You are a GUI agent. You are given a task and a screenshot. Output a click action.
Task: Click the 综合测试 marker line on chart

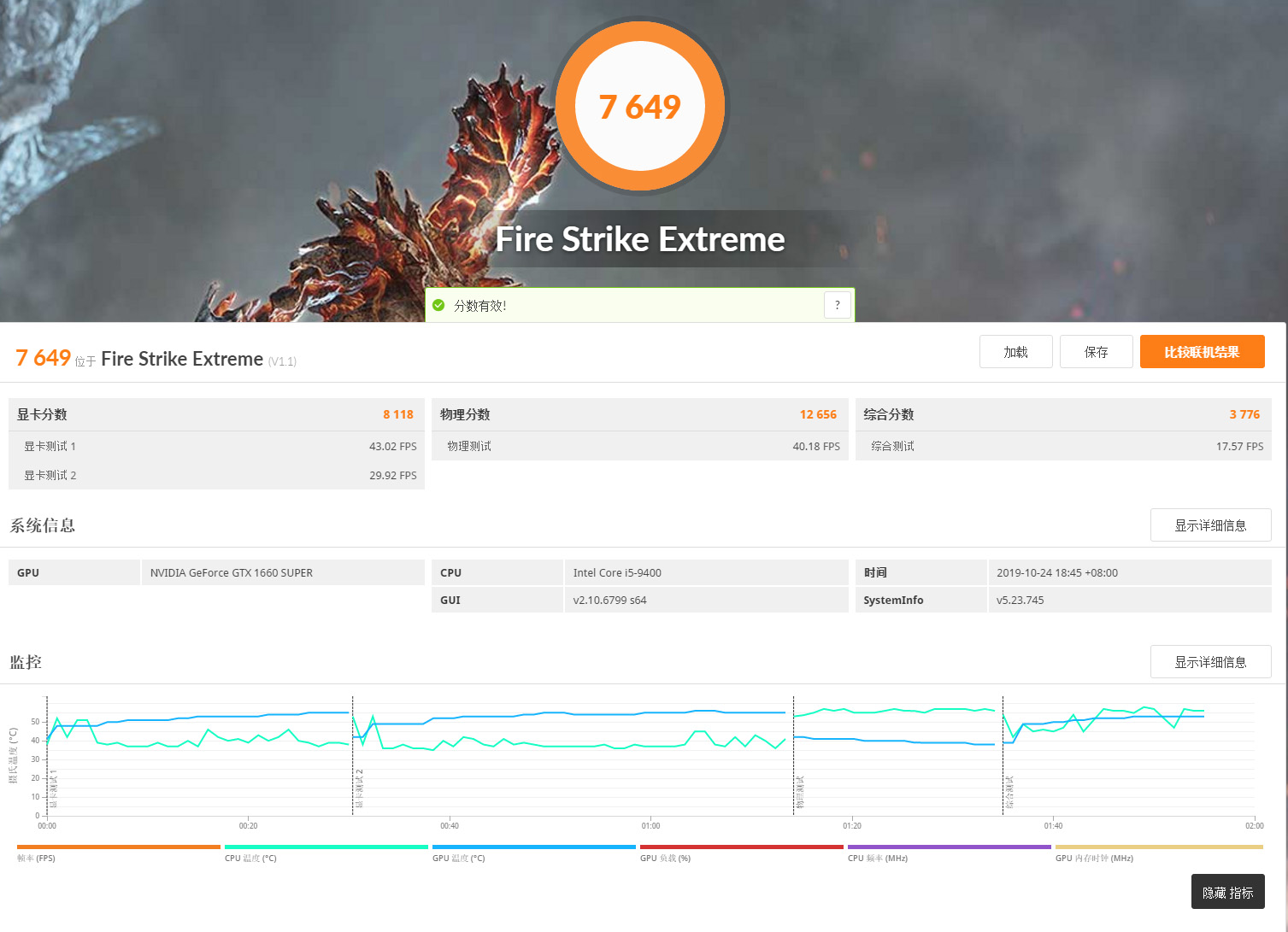click(1009, 791)
